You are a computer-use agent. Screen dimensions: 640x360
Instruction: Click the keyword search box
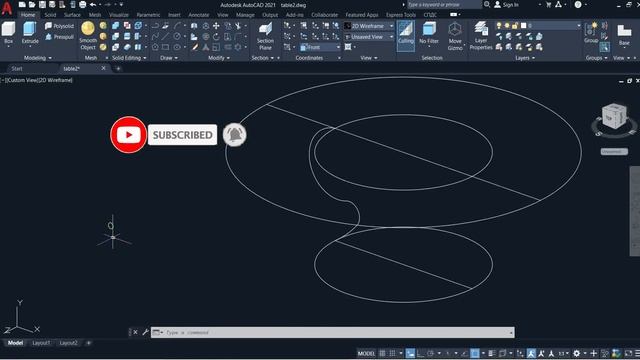click(444, 4)
